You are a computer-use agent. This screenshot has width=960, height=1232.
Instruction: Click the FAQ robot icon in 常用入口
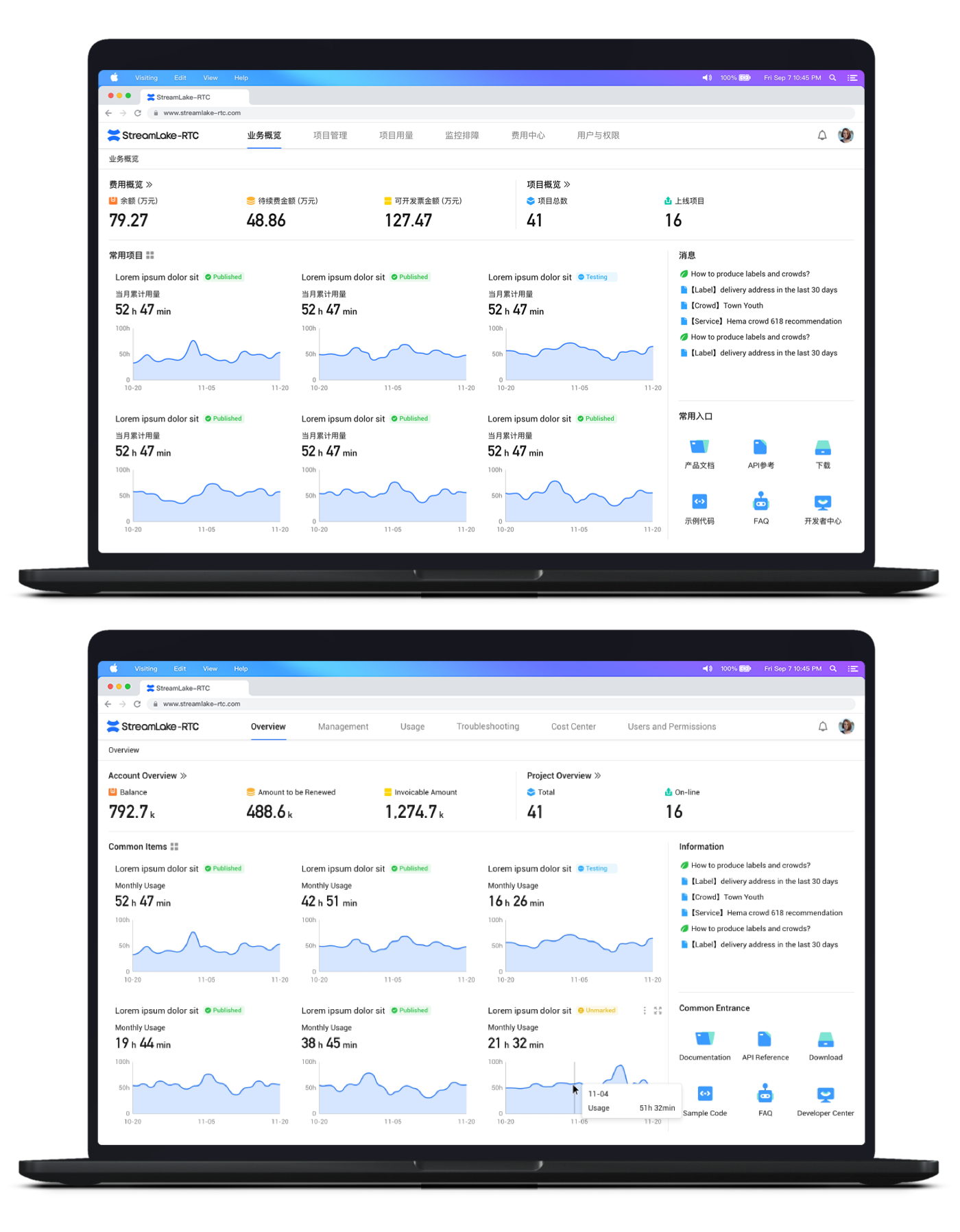point(760,501)
